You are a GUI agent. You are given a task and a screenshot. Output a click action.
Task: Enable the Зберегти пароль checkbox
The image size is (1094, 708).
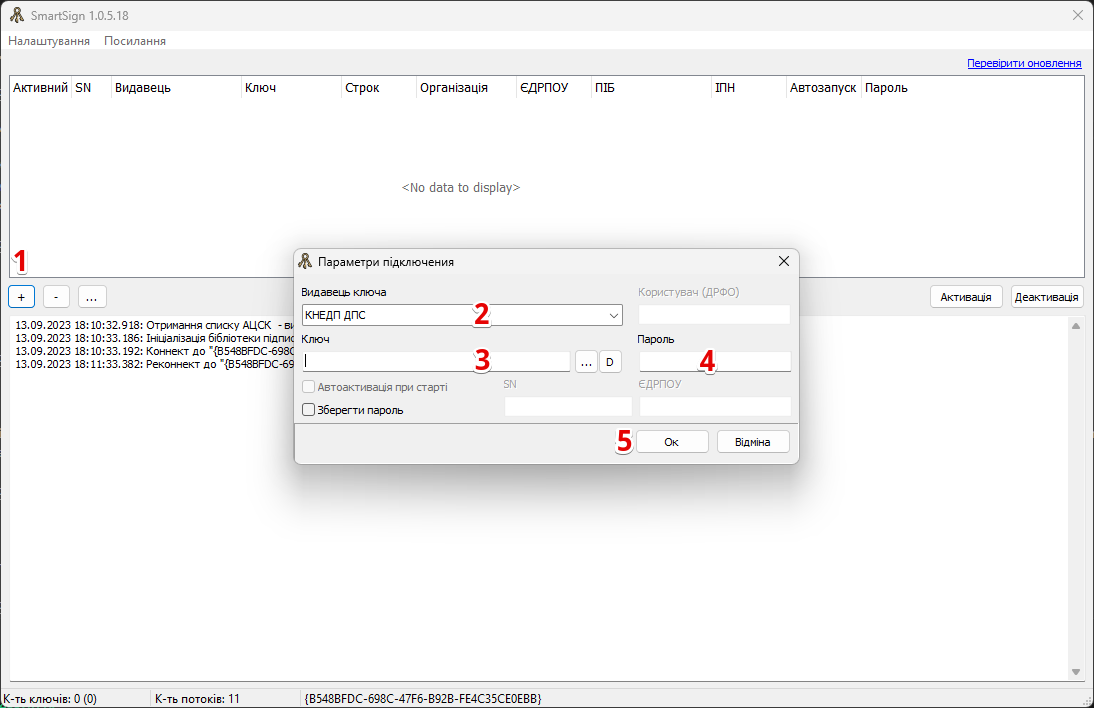(x=309, y=409)
